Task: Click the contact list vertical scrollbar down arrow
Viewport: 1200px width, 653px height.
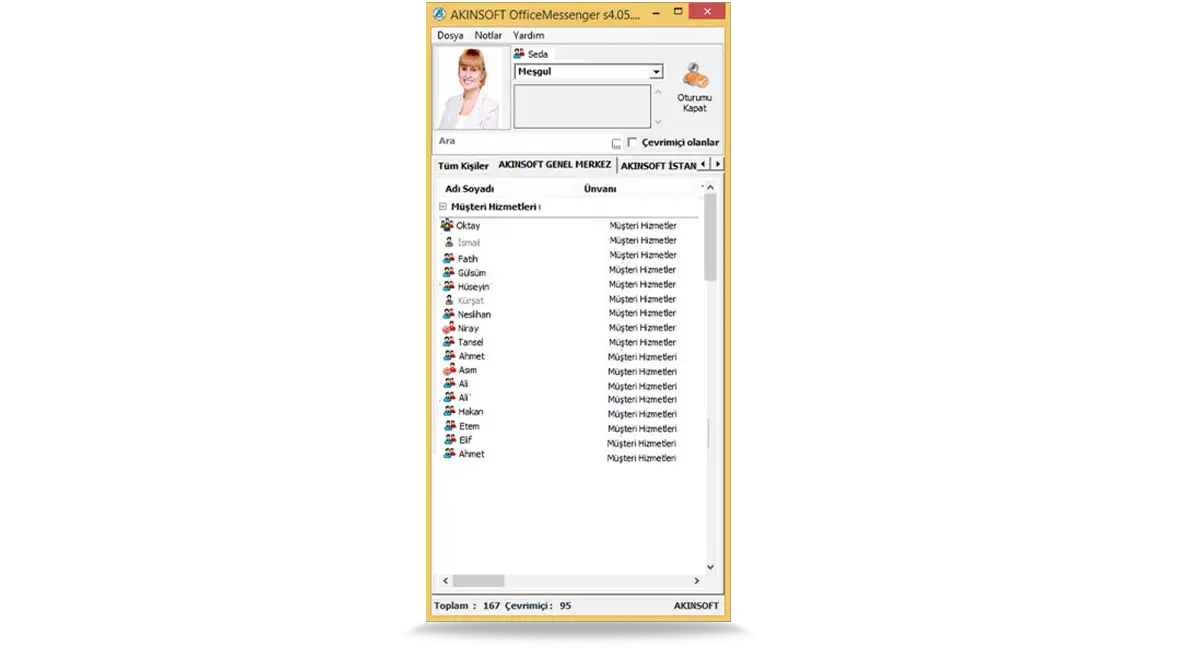Action: coord(710,567)
